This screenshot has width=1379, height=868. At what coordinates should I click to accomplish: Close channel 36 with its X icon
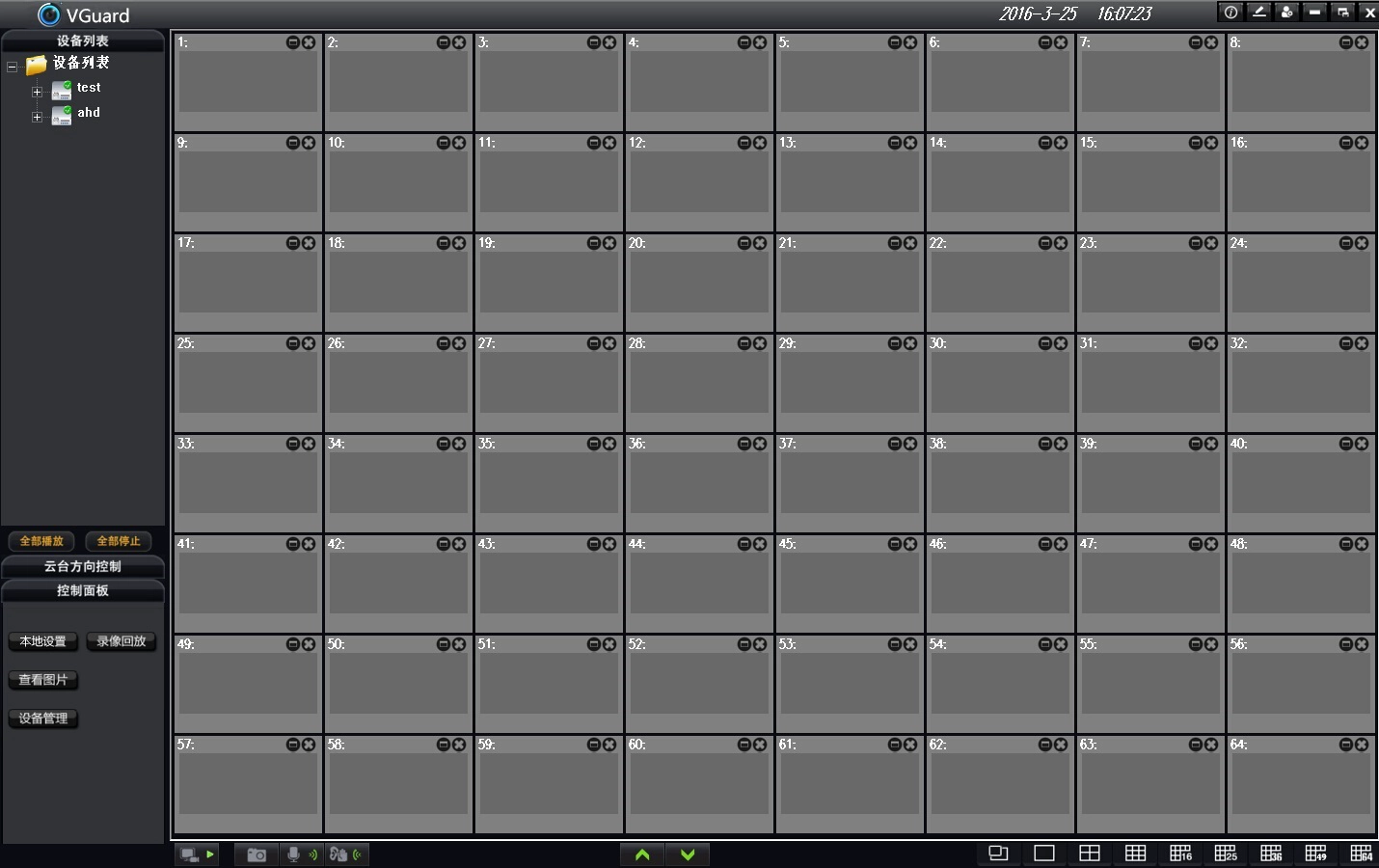(760, 444)
